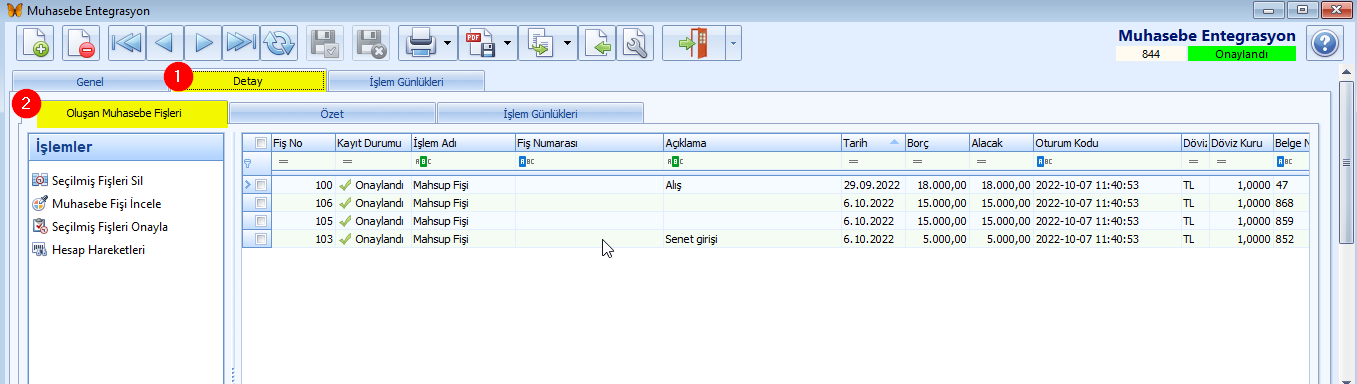Open help with the blue question mark
This screenshot has width=1357, height=384.
pos(1324,44)
